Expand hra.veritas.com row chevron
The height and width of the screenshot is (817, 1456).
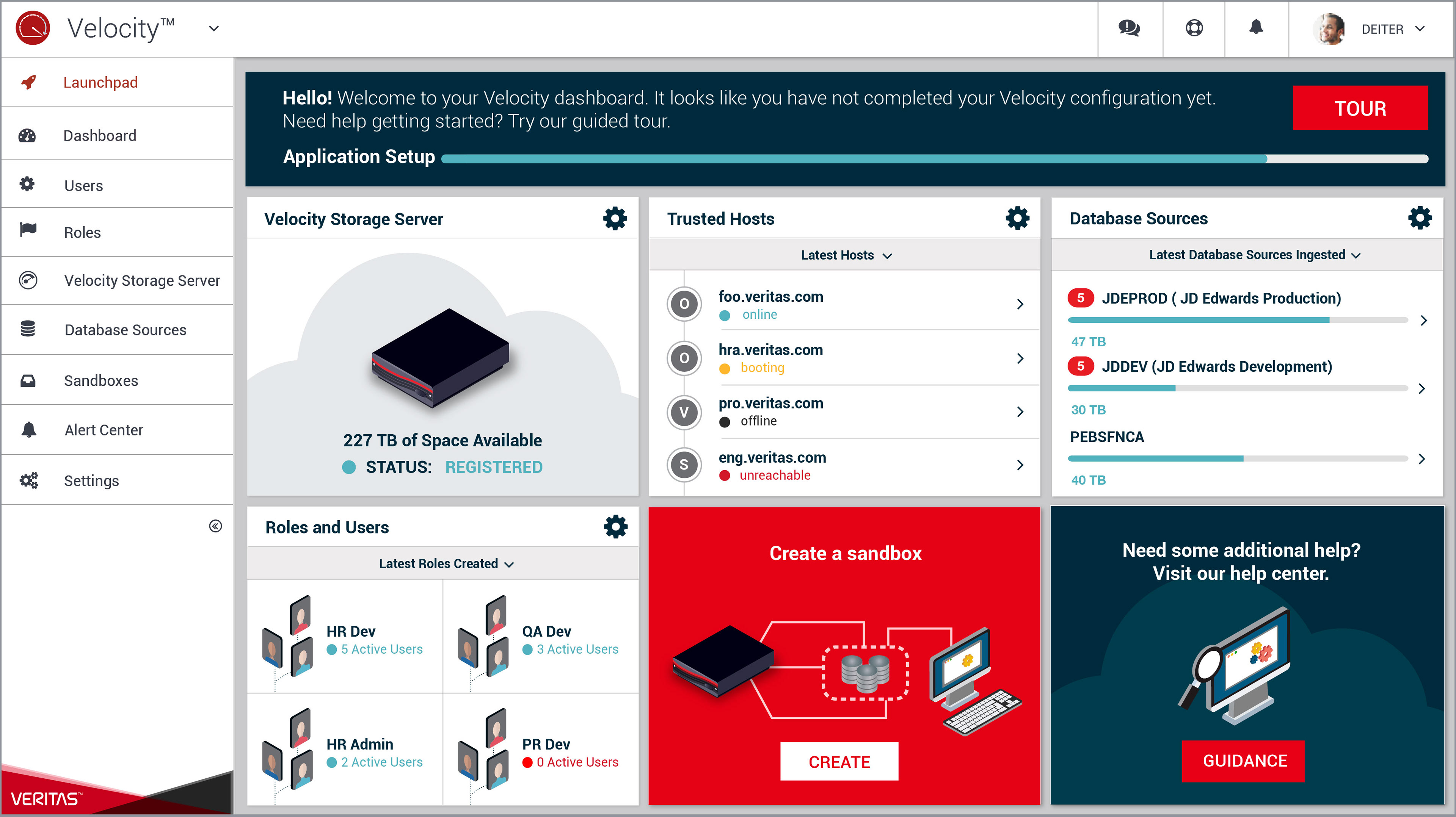(1020, 359)
